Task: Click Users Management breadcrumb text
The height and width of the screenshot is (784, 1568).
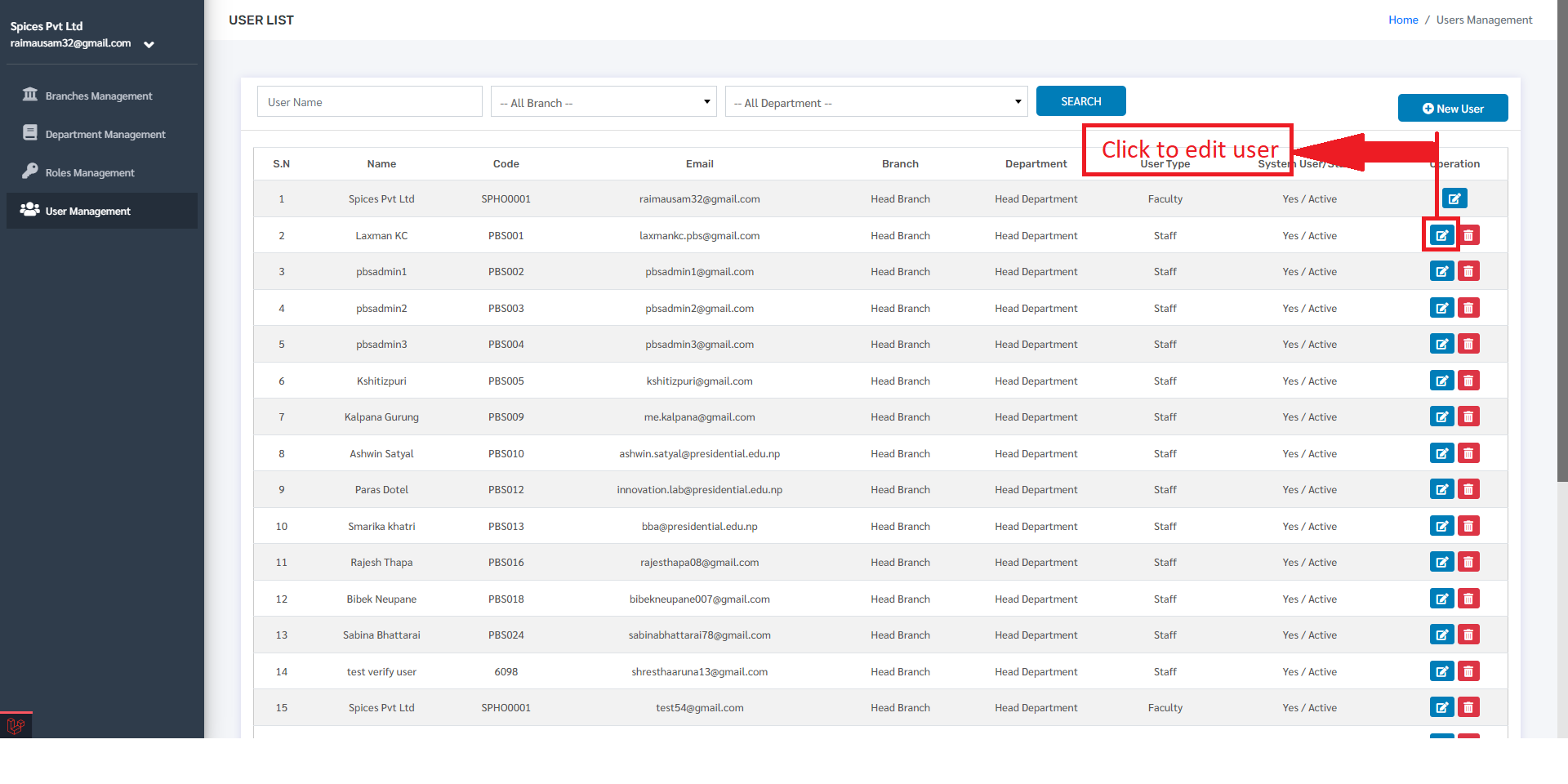Action: tap(1485, 20)
